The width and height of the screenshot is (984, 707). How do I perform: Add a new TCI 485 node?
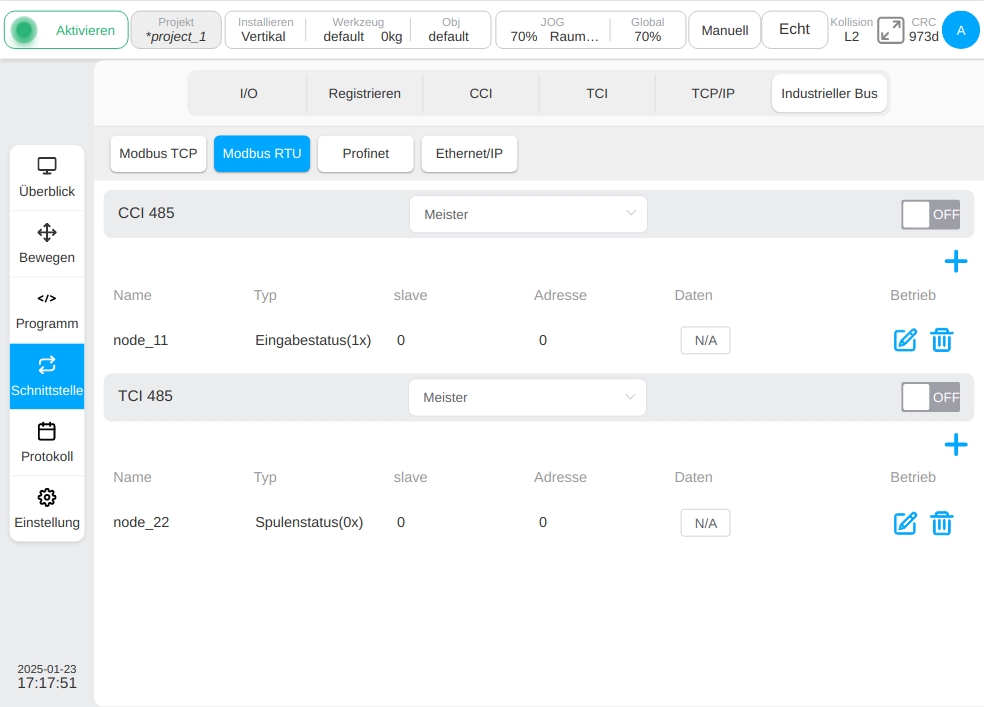point(956,445)
